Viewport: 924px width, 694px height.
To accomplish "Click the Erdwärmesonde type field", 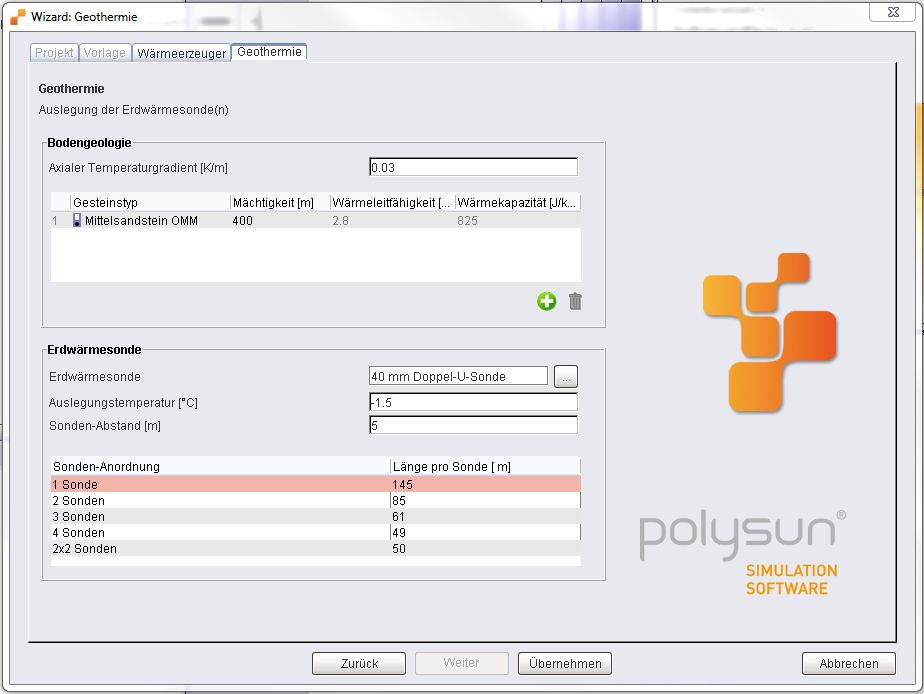I will [458, 376].
